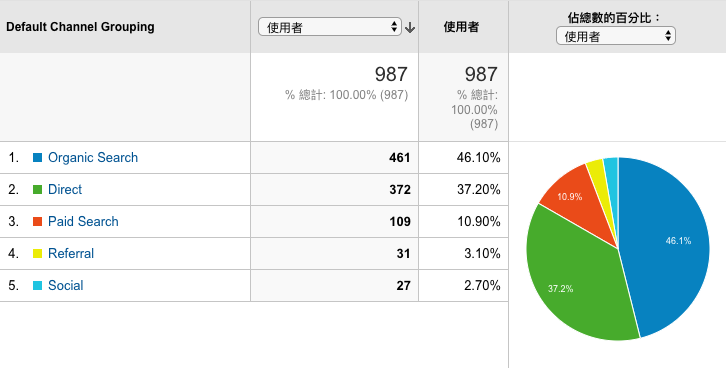Click the second 使用者 column header
The image size is (726, 368).
[x=461, y=27]
